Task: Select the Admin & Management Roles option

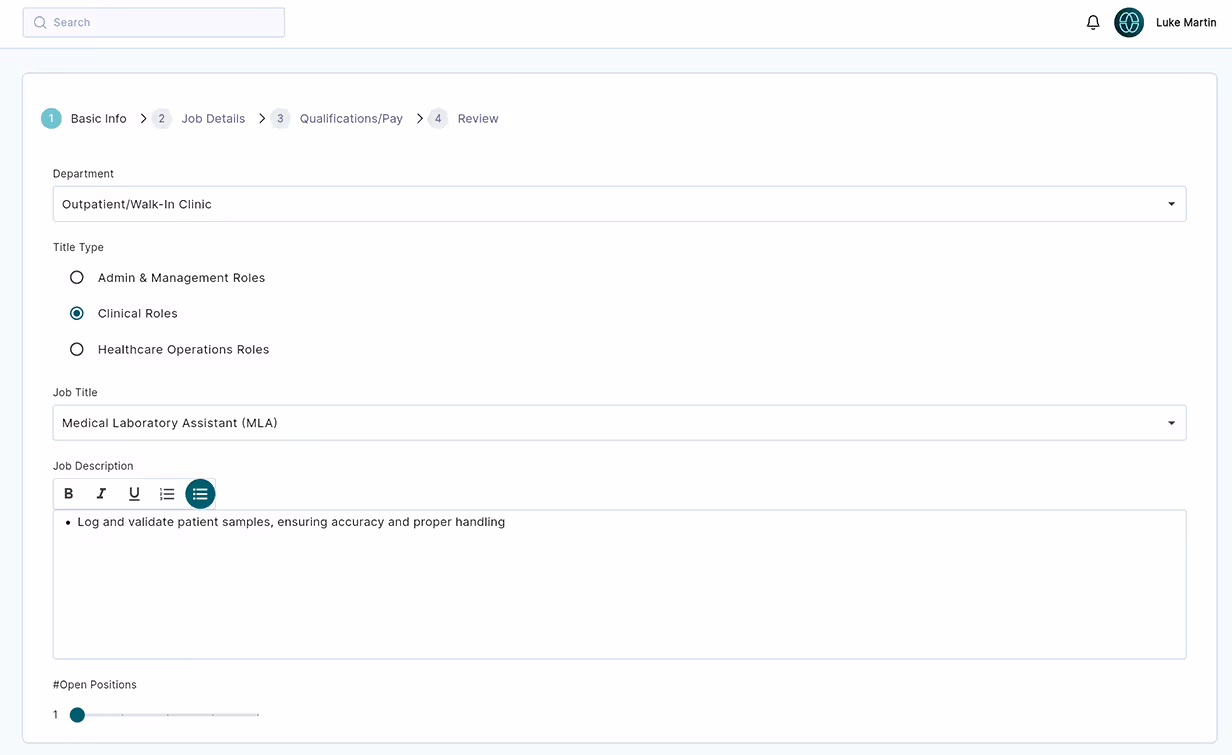Action: (x=77, y=277)
